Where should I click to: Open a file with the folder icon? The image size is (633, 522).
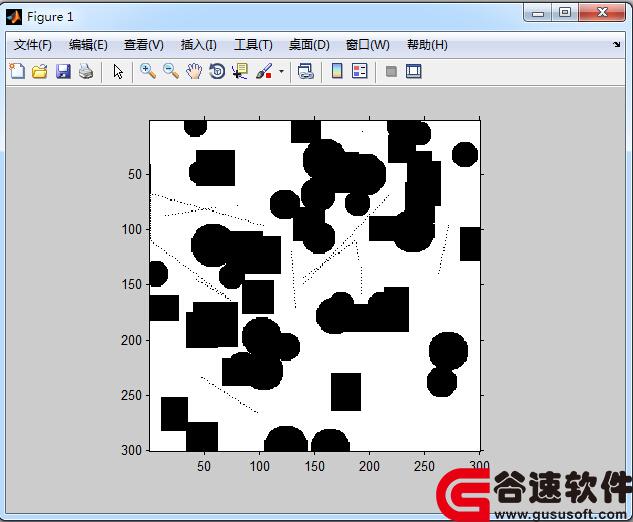coord(40,72)
